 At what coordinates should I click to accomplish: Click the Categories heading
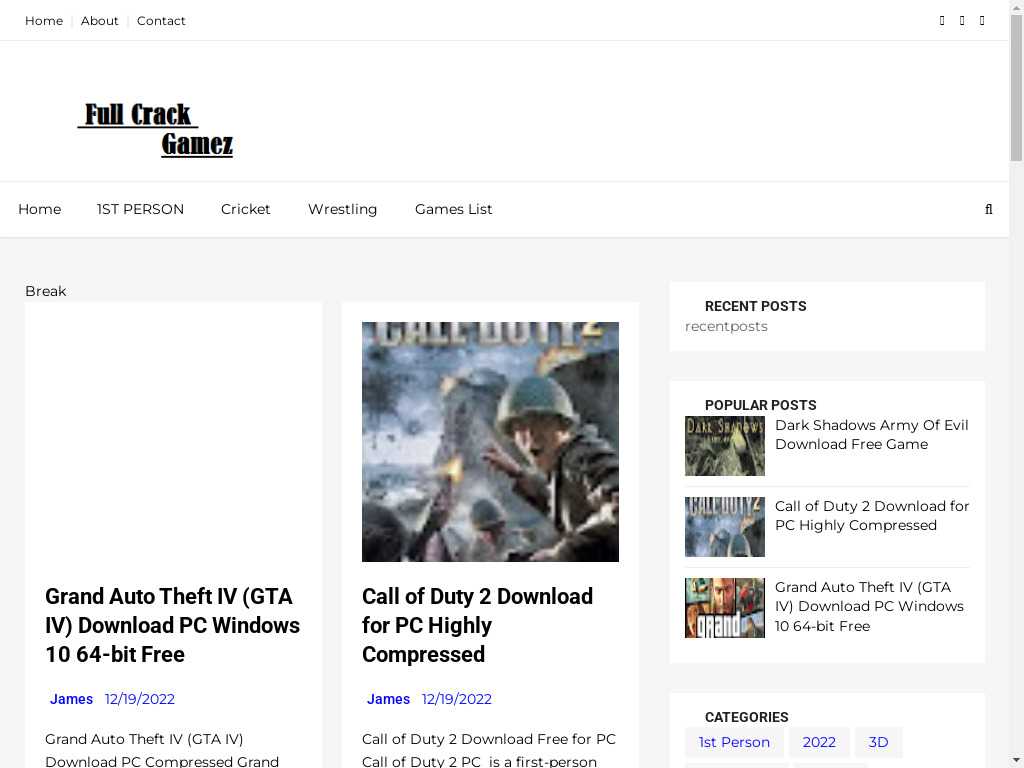746,717
